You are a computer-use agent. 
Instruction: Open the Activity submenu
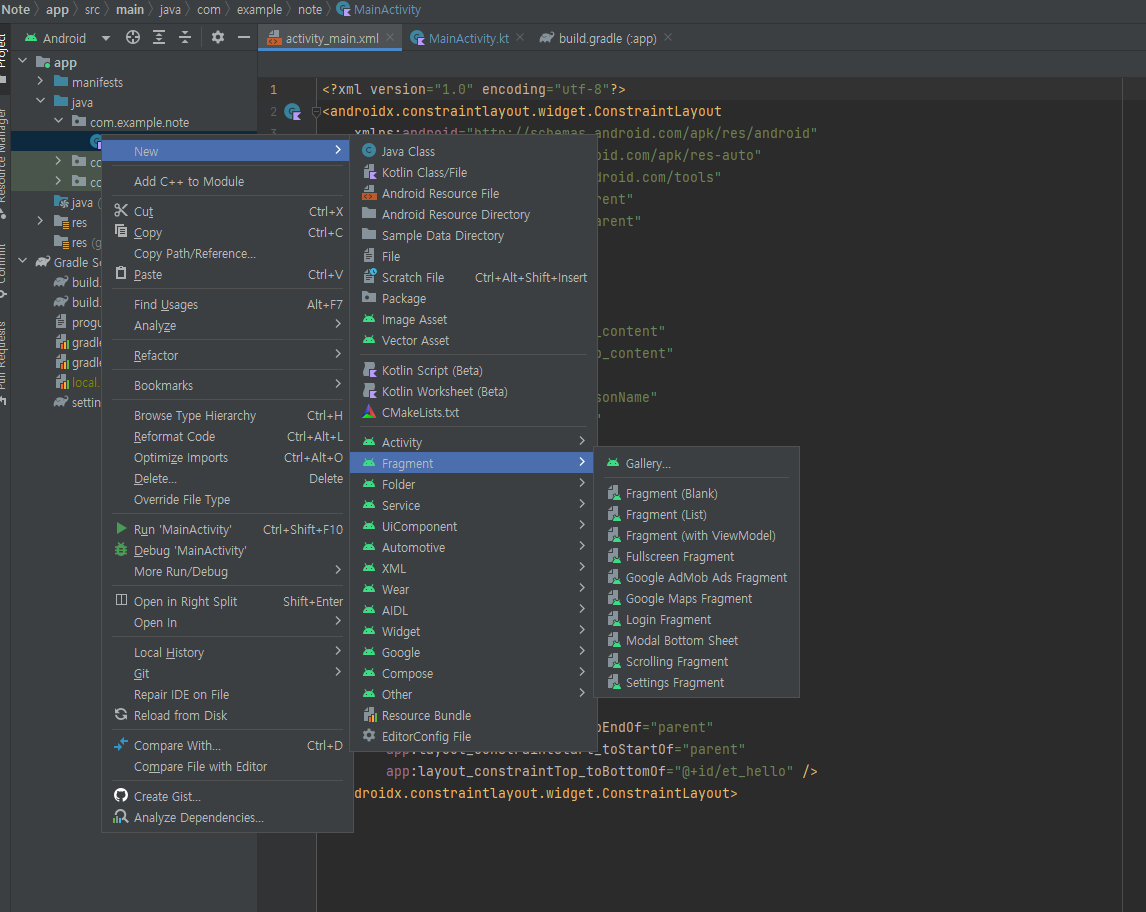click(472, 442)
